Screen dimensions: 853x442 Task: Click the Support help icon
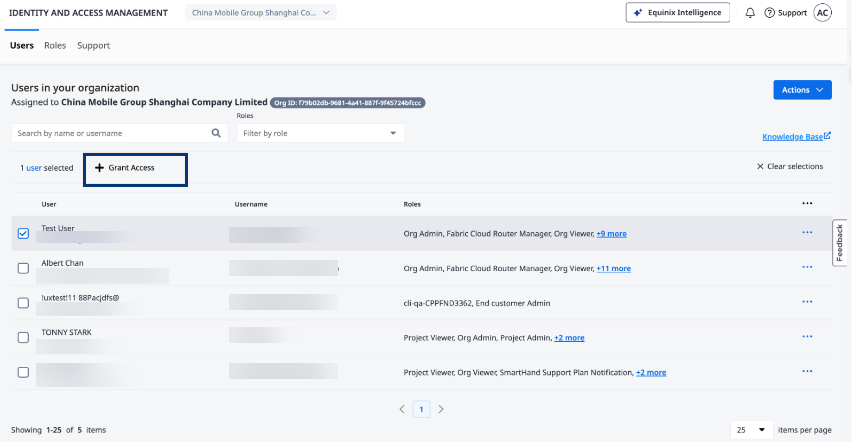tap(769, 13)
